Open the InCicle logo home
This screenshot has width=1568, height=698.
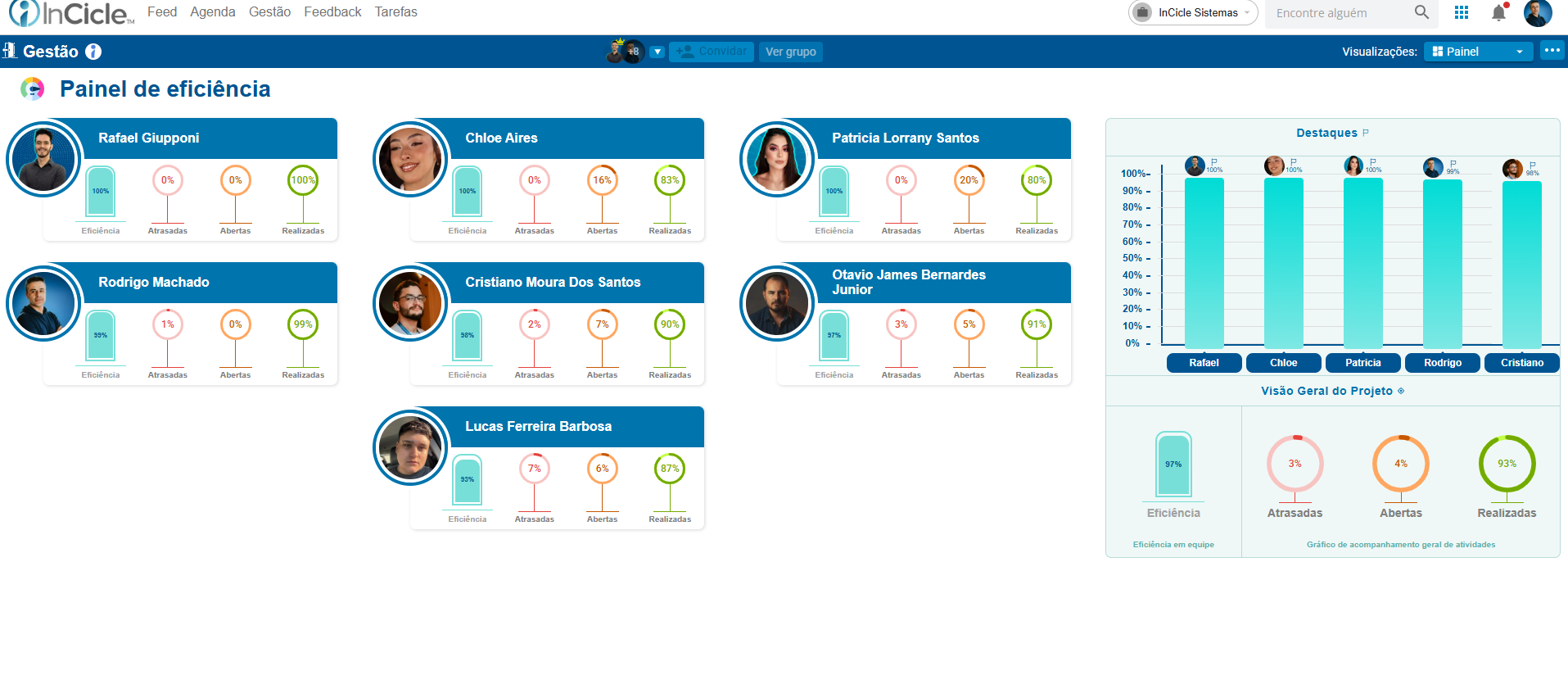point(71,13)
